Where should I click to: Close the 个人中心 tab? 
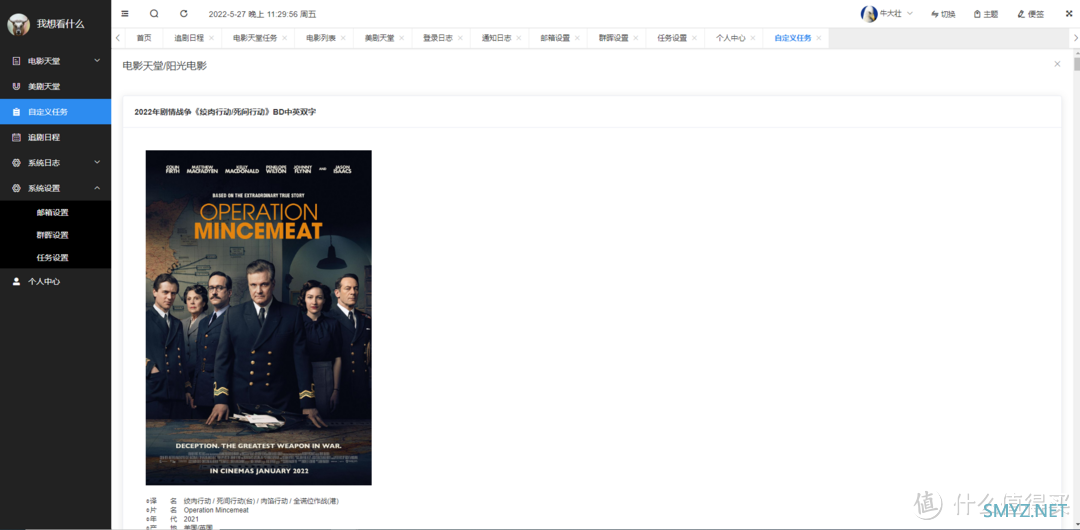click(x=752, y=39)
